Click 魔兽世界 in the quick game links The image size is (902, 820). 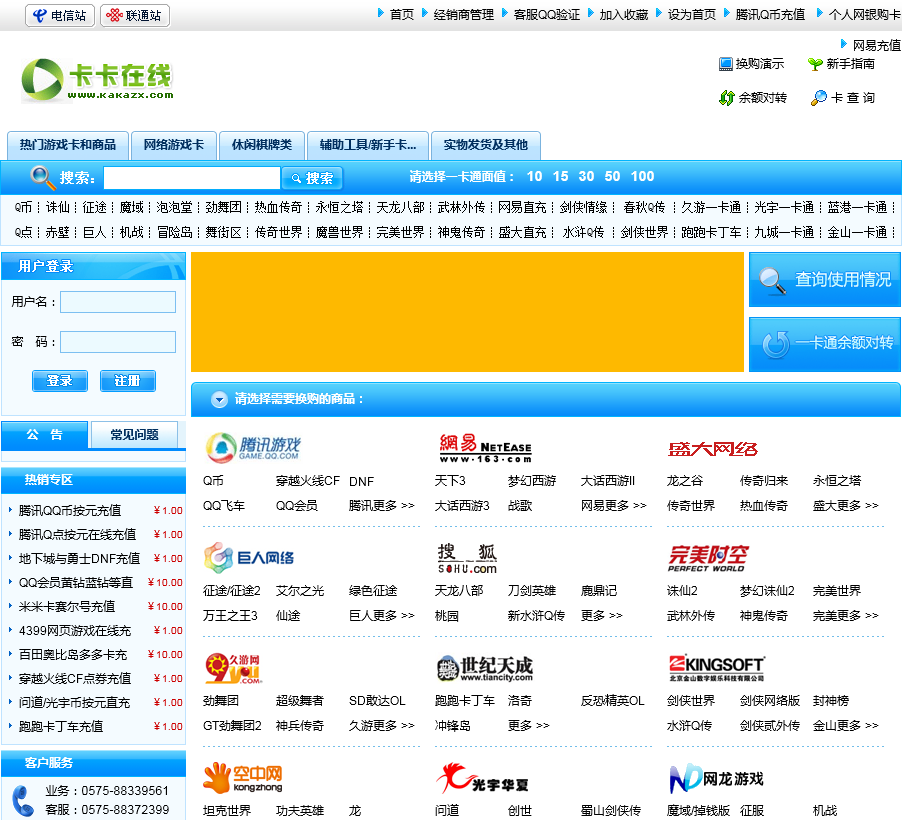point(339,232)
